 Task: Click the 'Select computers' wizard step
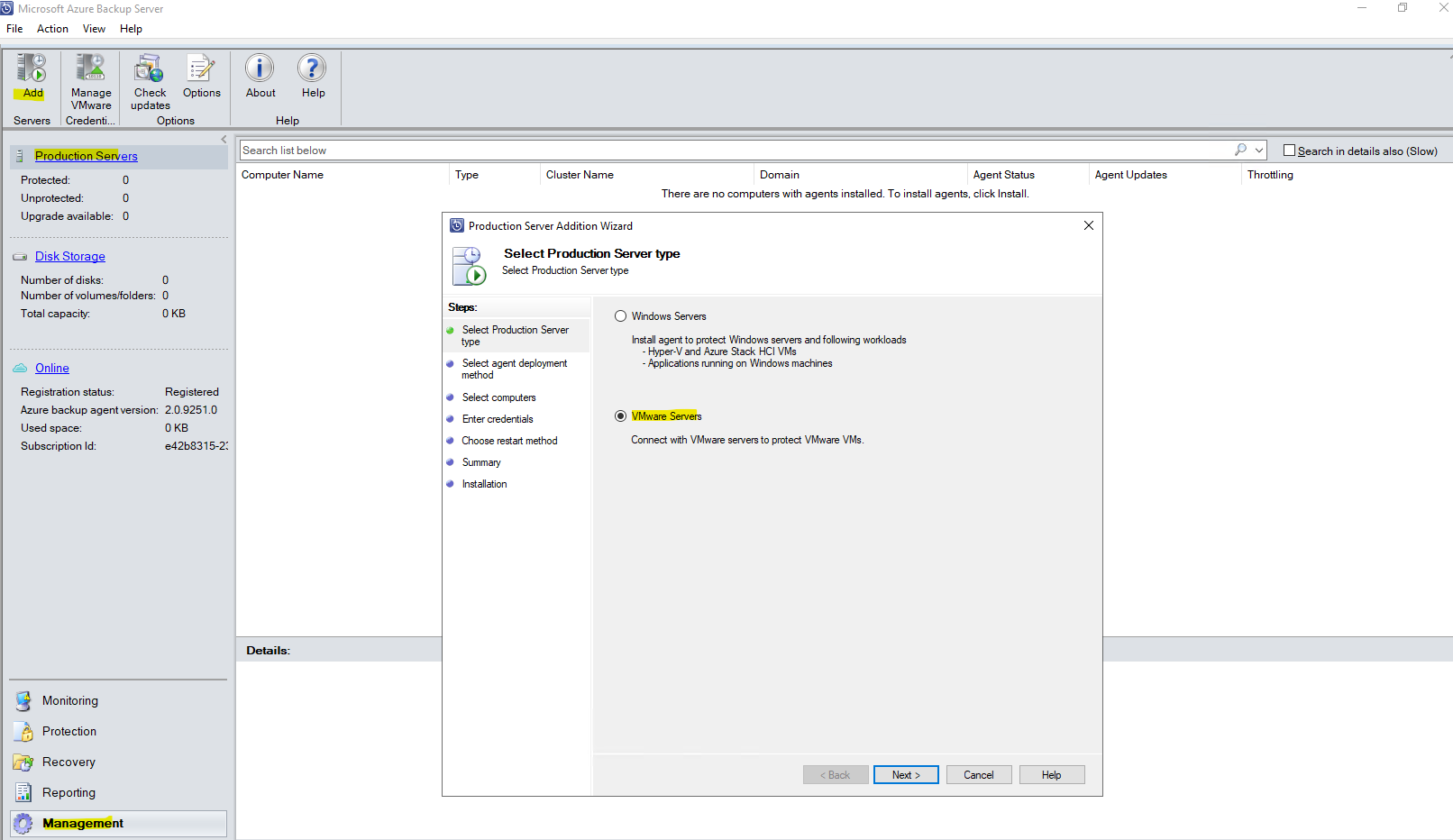(x=498, y=397)
